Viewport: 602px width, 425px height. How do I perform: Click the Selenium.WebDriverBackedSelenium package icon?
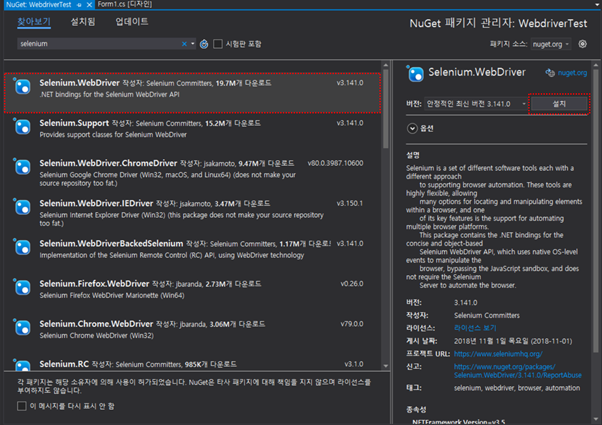23,248
